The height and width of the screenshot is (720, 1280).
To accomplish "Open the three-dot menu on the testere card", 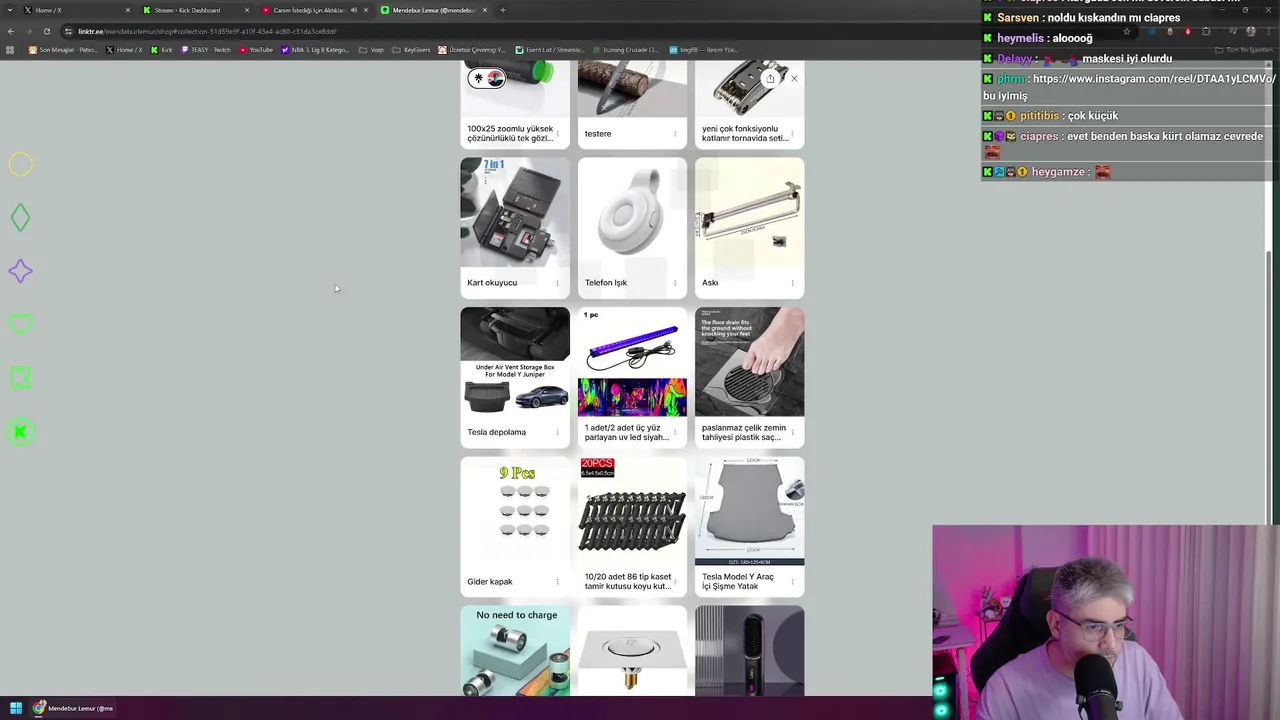I will 675,133.
